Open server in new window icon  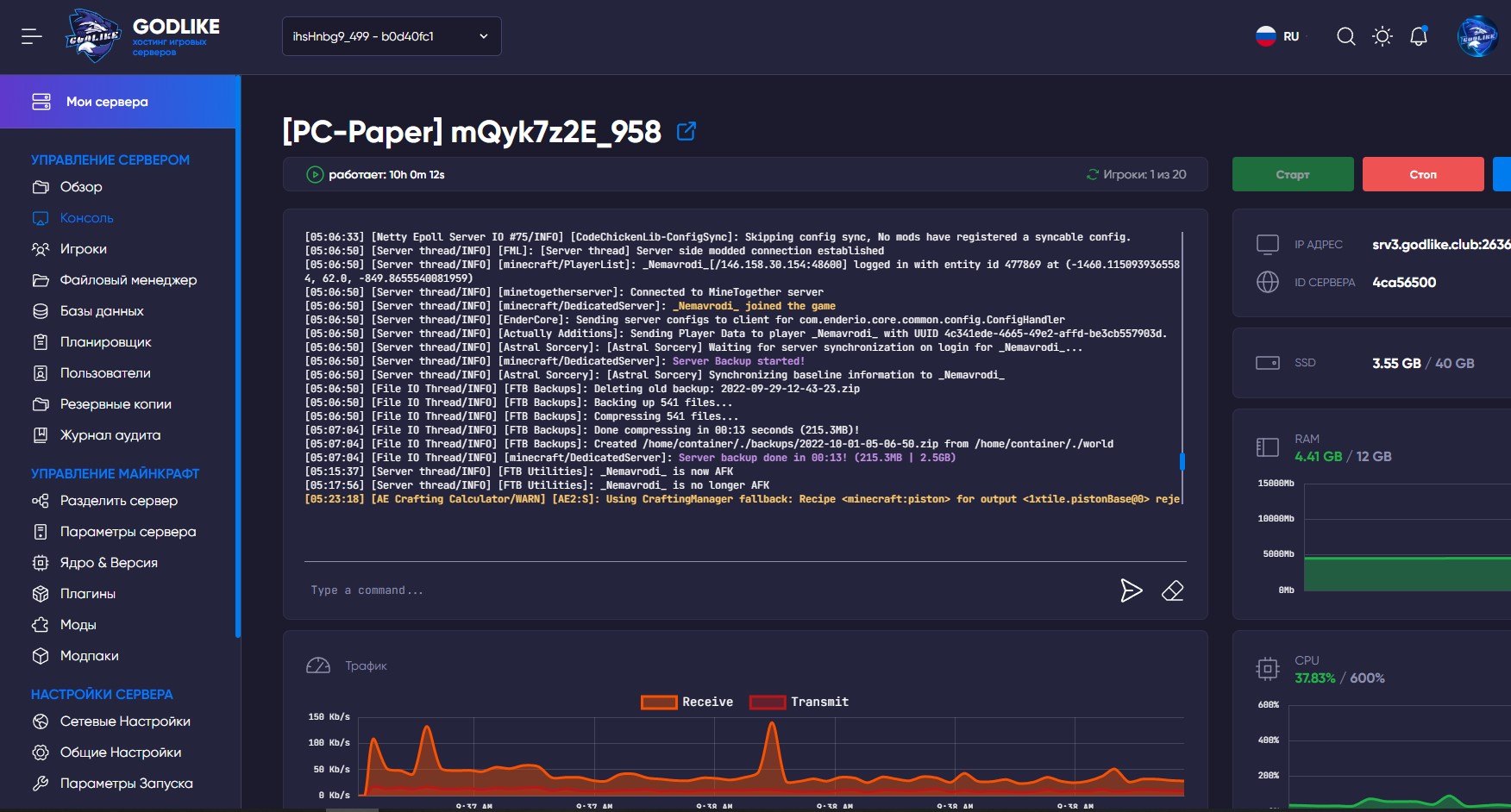pyautogui.click(x=687, y=131)
